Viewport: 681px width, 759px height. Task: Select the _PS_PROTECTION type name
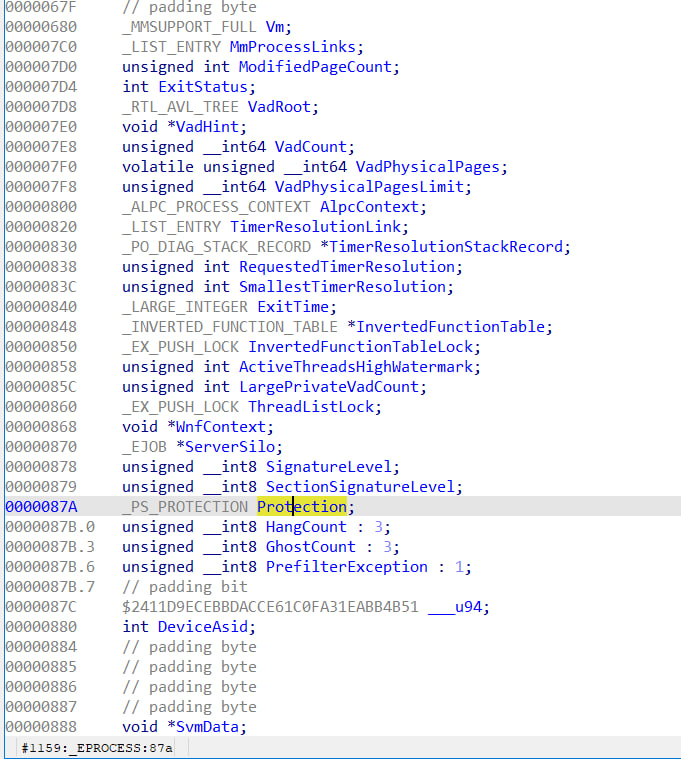[x=185, y=507]
